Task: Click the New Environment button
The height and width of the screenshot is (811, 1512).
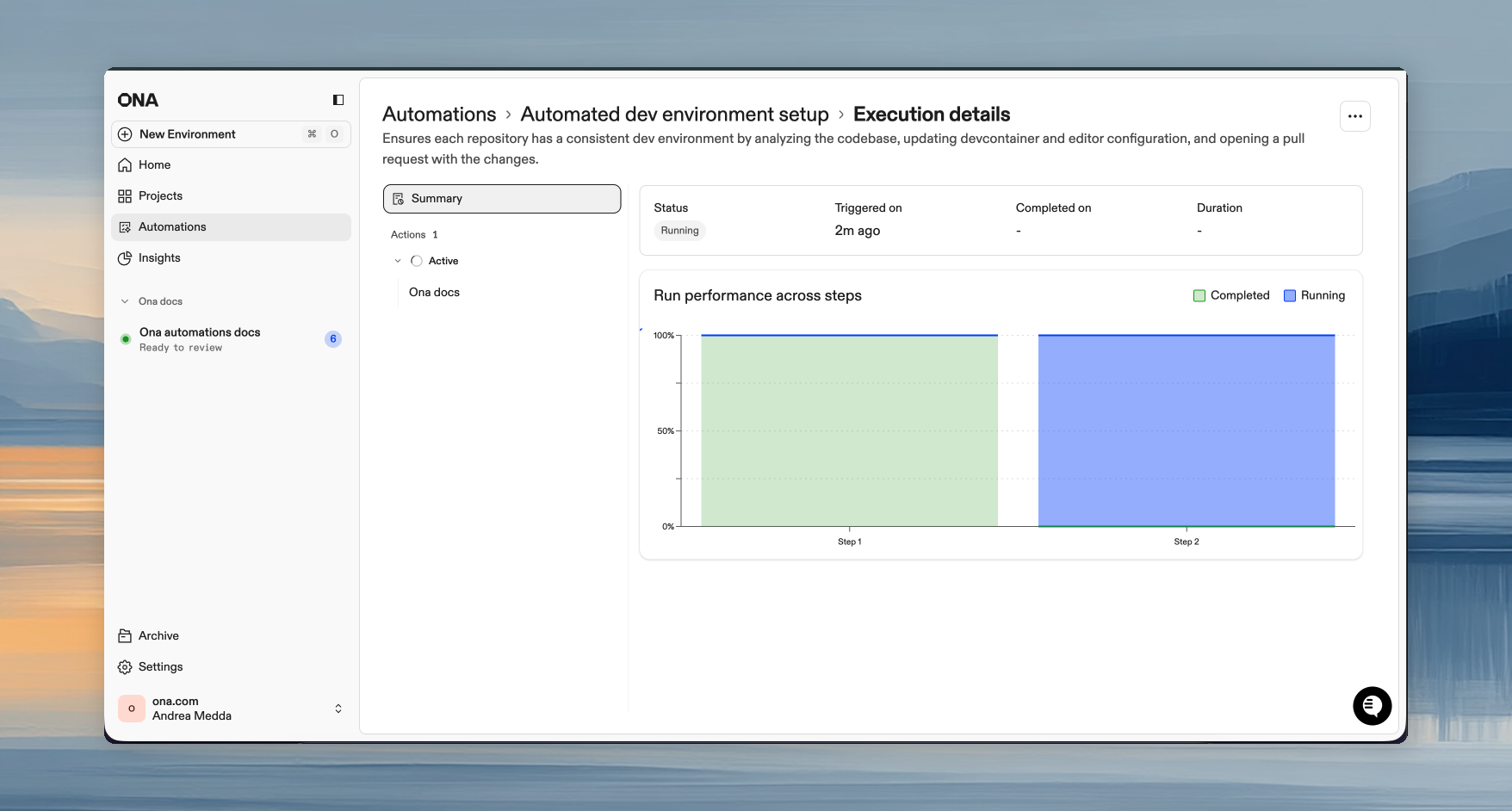Action: pyautogui.click(x=187, y=134)
